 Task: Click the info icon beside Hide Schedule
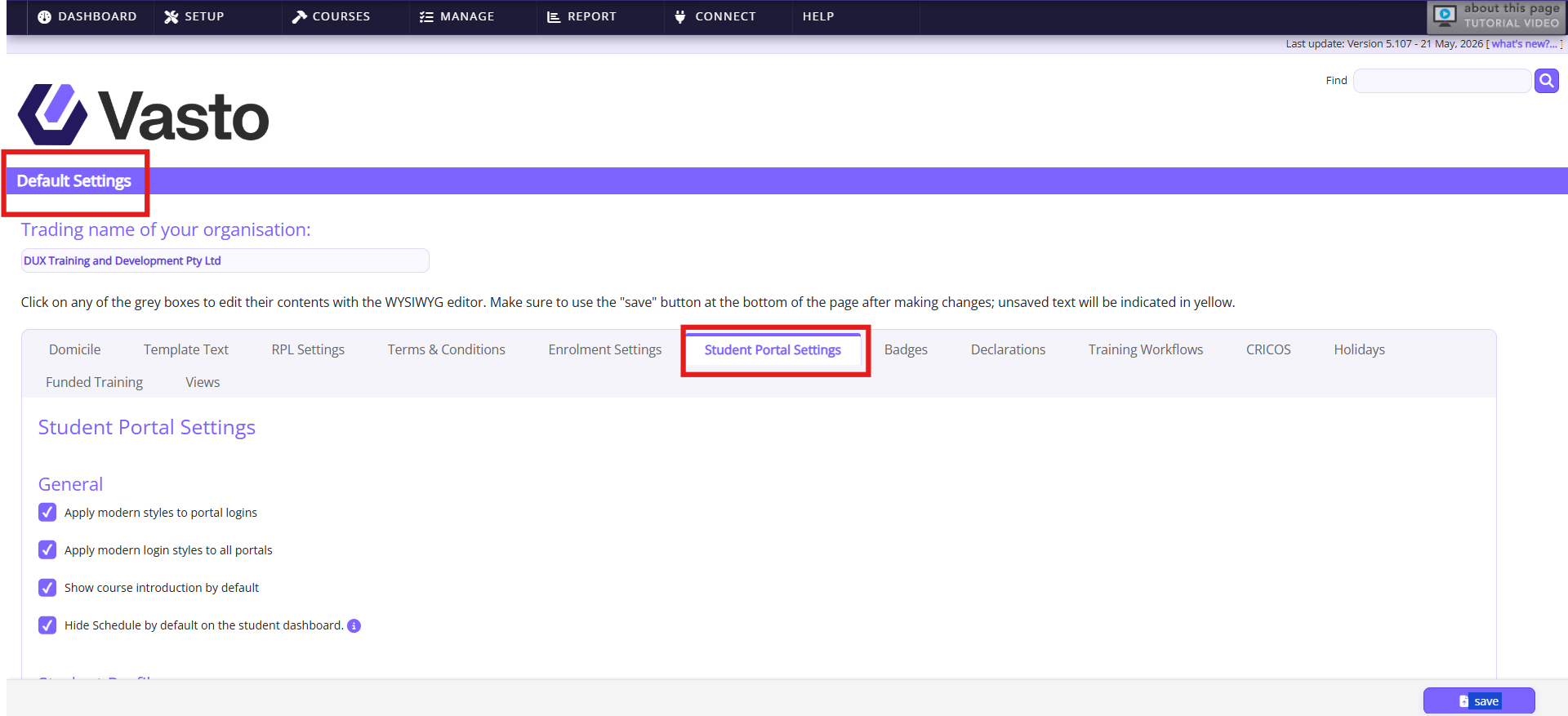pyautogui.click(x=354, y=625)
